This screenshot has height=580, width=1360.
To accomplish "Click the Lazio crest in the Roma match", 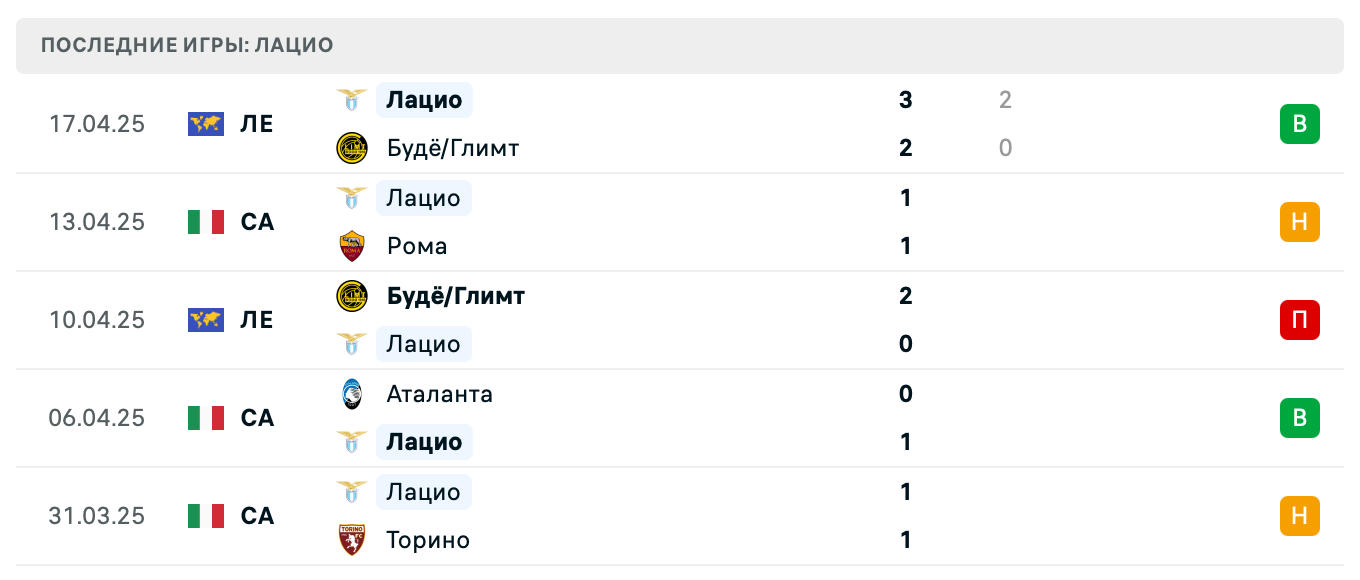I will [x=352, y=198].
